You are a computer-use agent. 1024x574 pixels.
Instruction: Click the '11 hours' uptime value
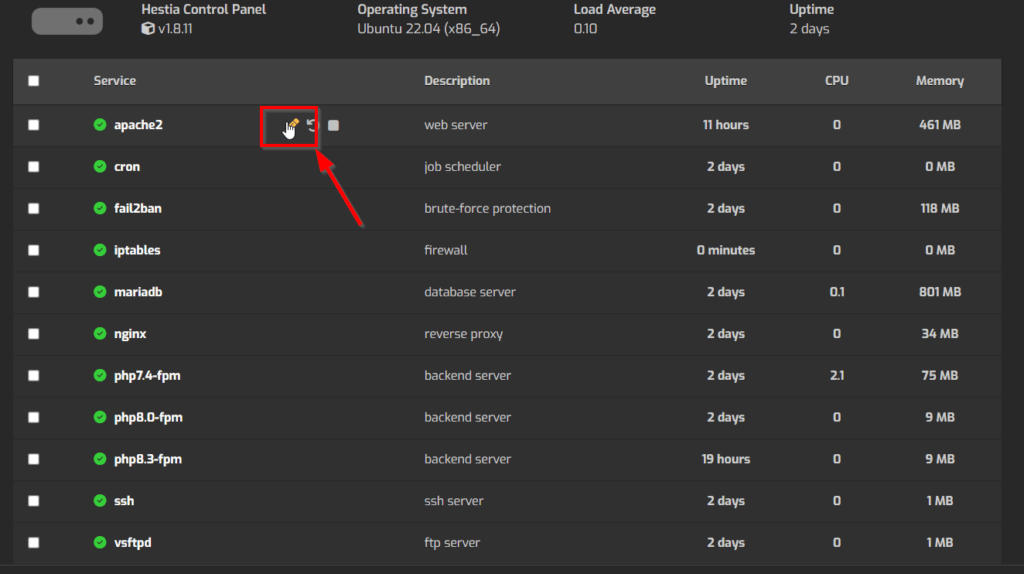(x=726, y=125)
